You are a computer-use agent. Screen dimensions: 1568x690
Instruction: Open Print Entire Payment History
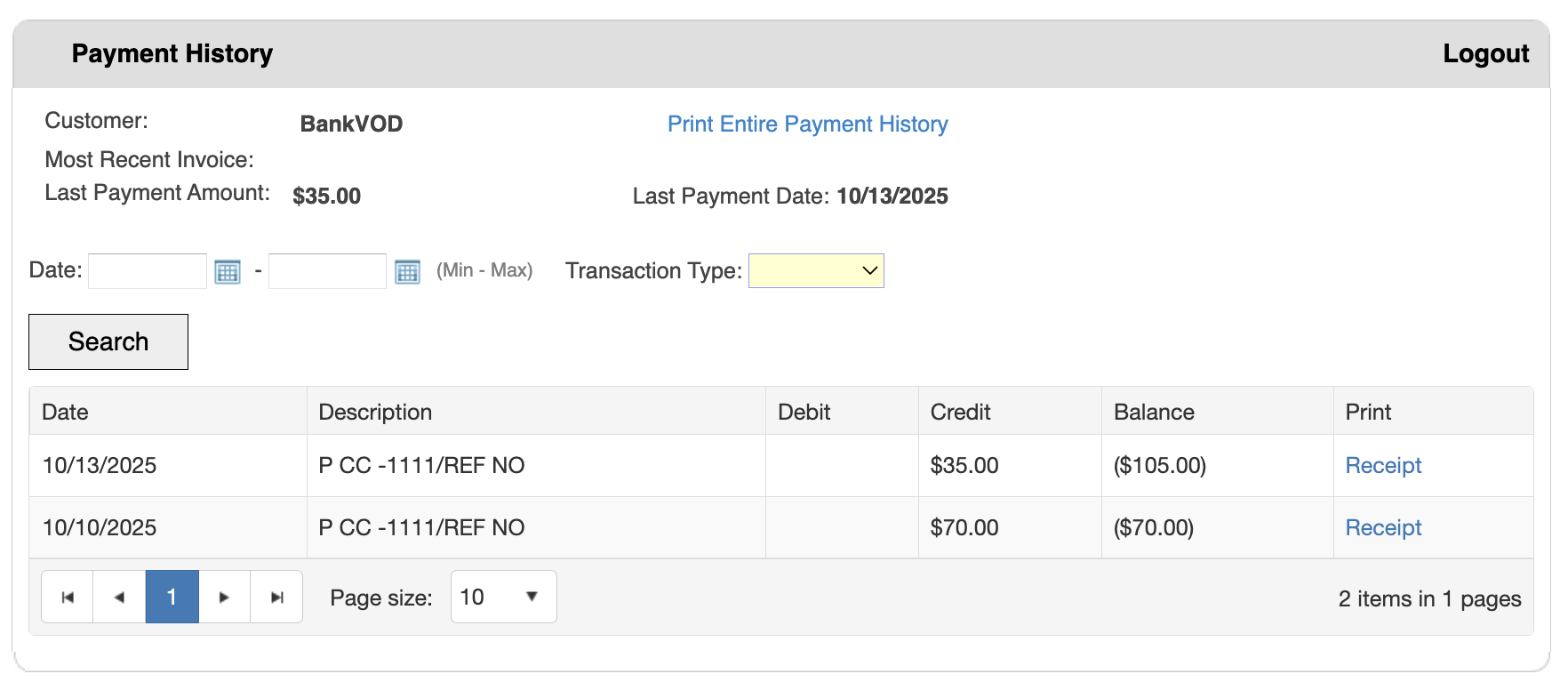806,124
